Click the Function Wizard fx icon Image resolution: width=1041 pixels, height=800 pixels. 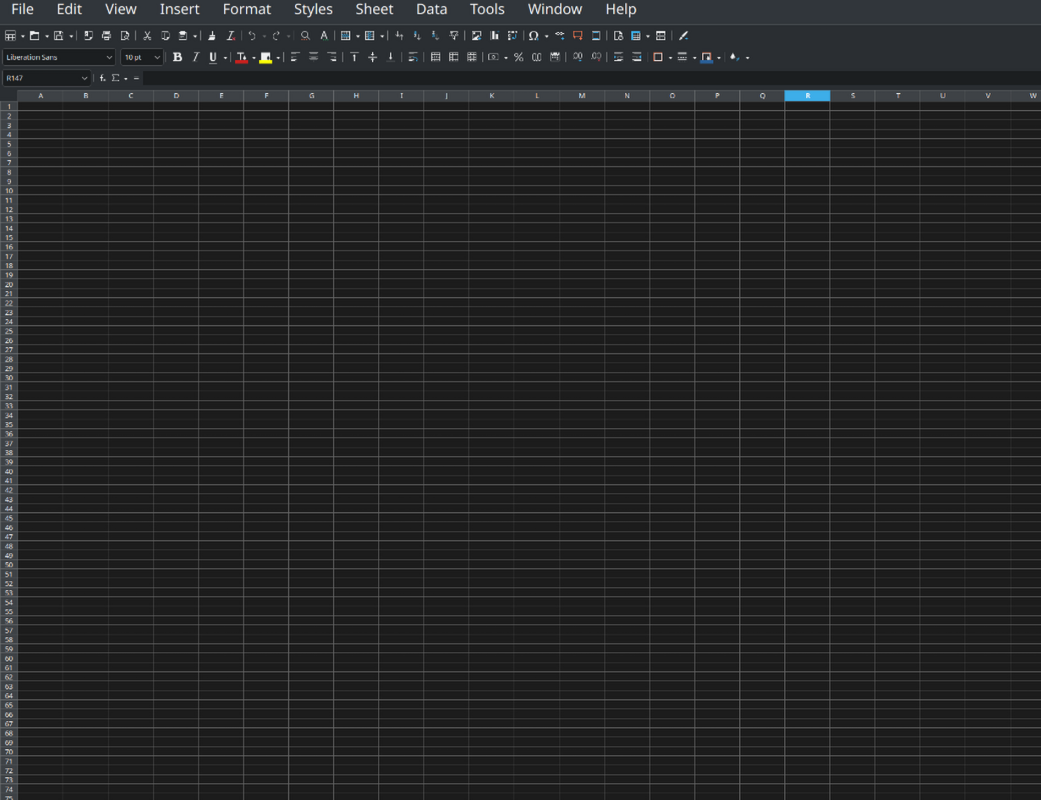(102, 78)
